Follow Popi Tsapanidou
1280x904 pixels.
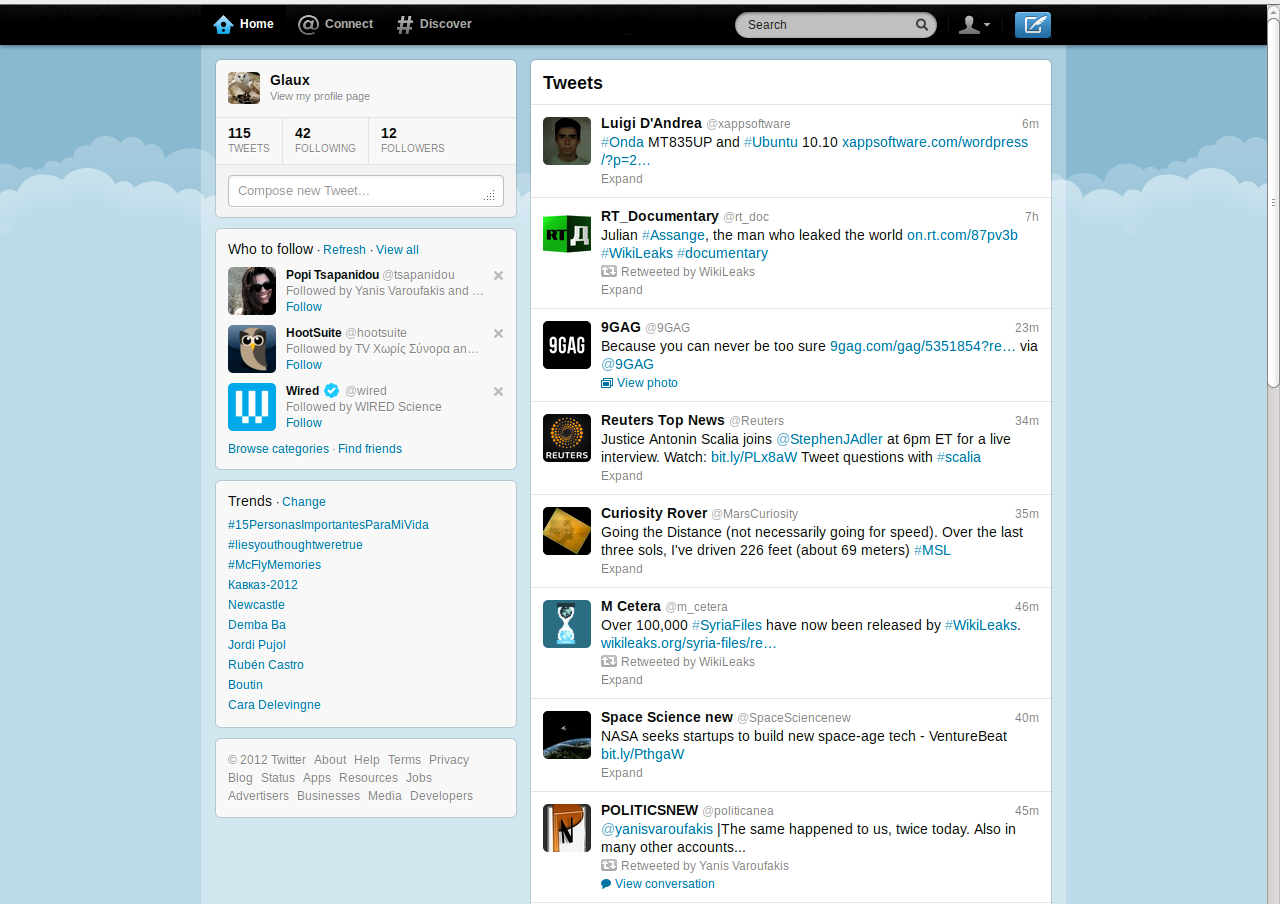[304, 307]
